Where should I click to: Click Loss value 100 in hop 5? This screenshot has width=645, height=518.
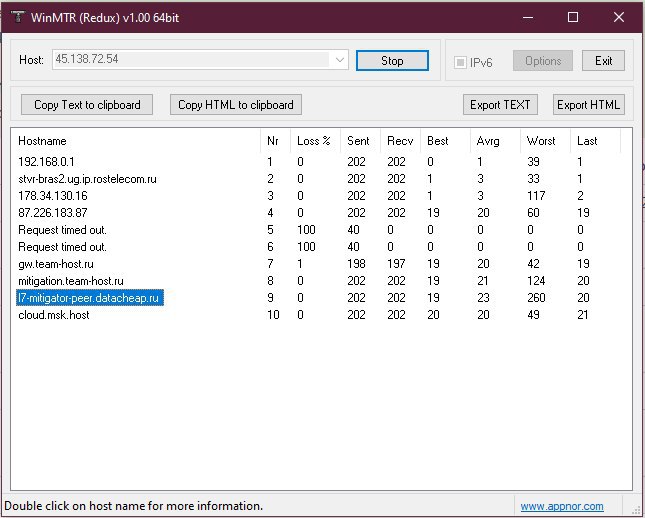click(x=306, y=230)
